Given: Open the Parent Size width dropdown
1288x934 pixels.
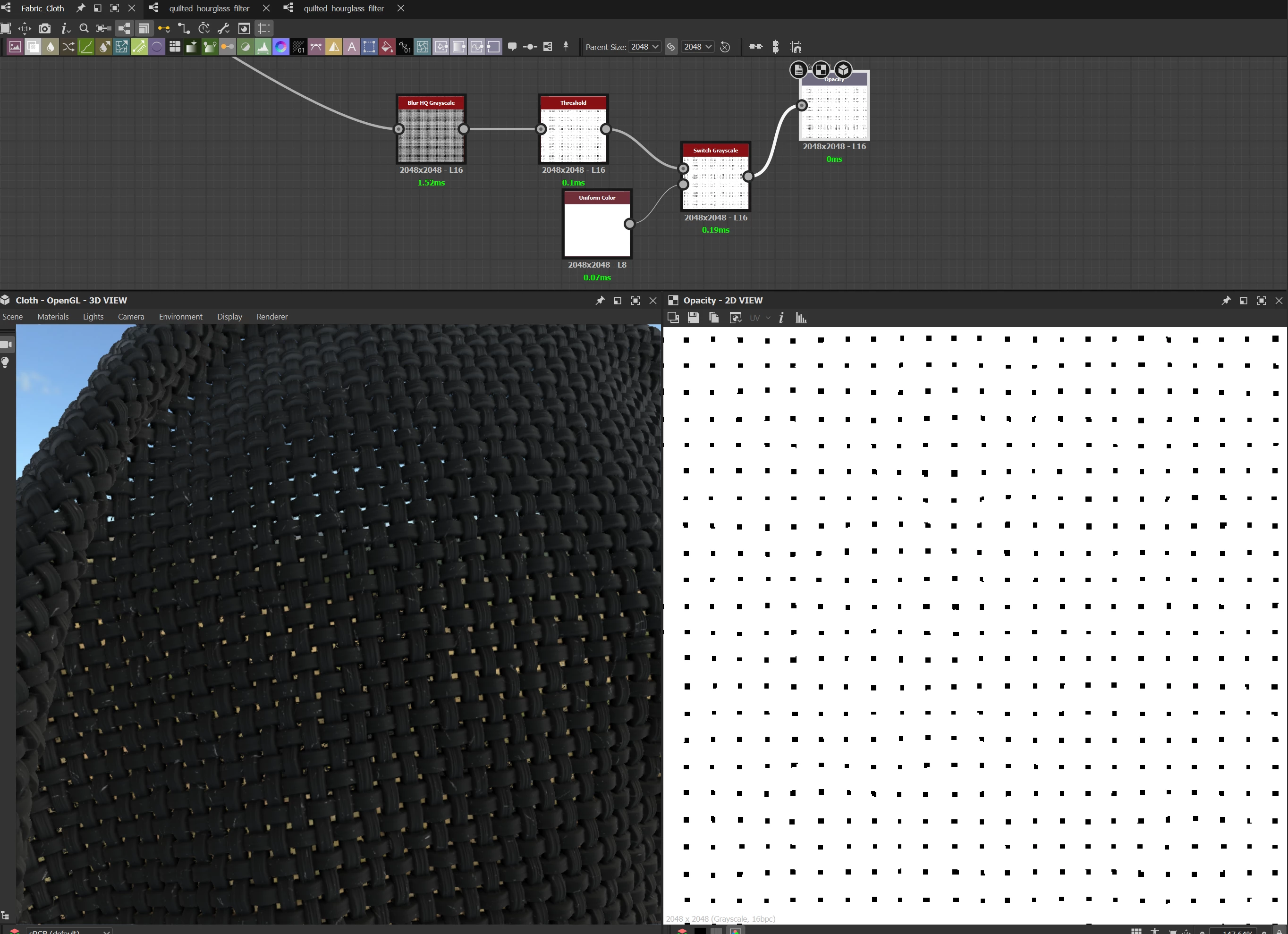Looking at the screenshot, I should pos(644,47).
